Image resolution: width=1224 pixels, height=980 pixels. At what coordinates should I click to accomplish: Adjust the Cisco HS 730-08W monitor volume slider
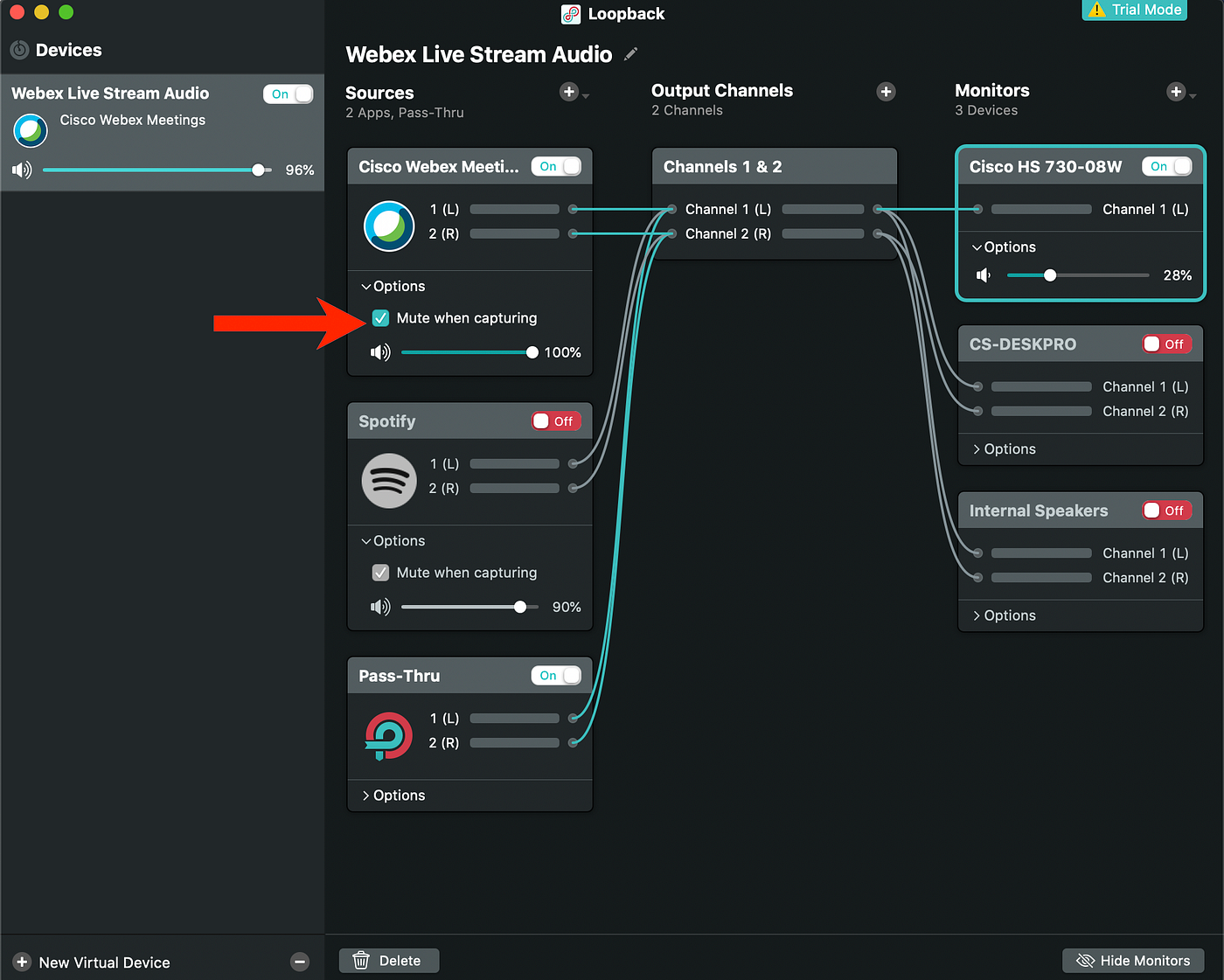tap(1078, 275)
